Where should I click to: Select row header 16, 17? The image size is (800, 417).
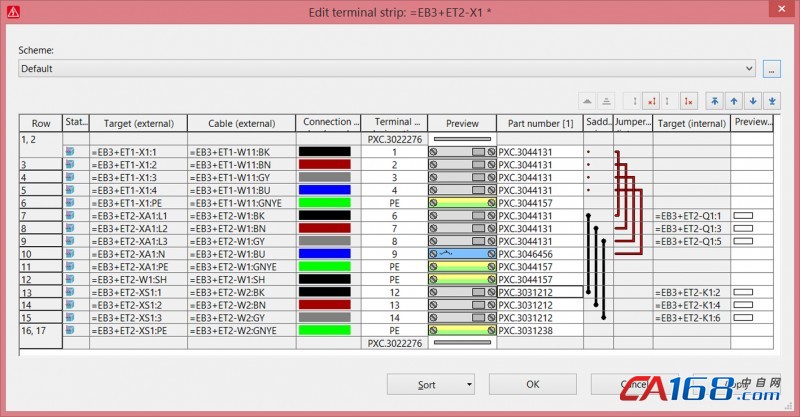click(x=41, y=336)
